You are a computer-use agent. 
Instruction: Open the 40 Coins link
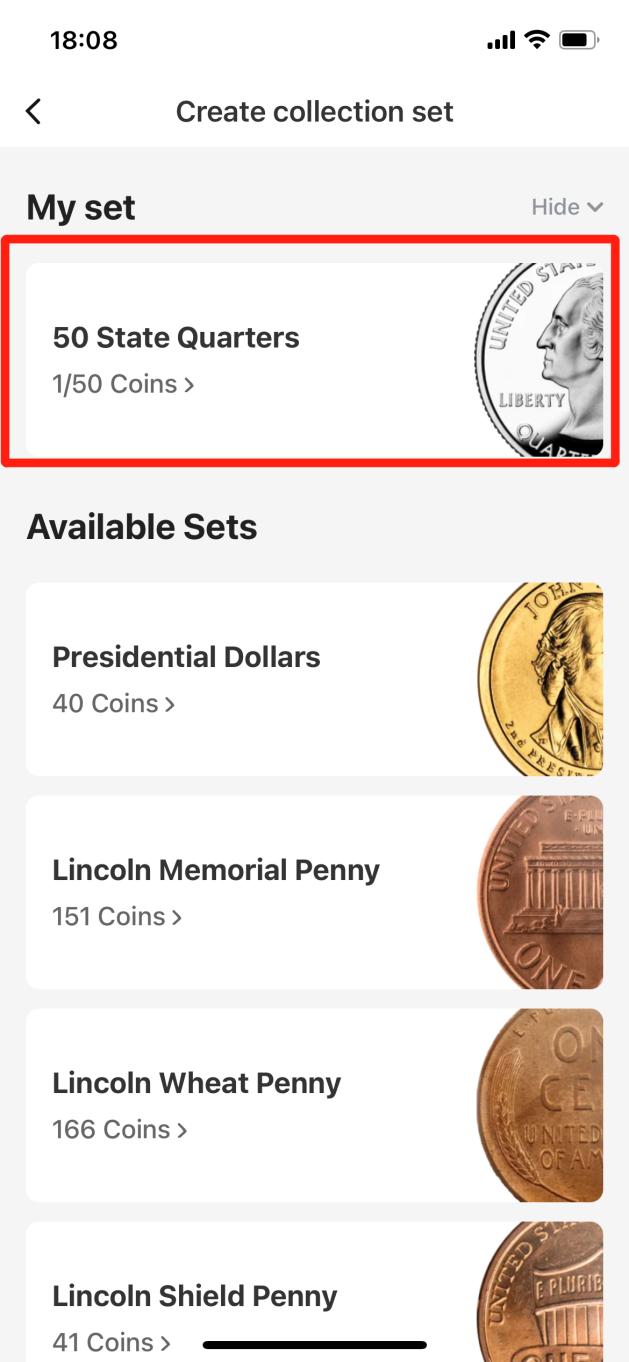113,703
